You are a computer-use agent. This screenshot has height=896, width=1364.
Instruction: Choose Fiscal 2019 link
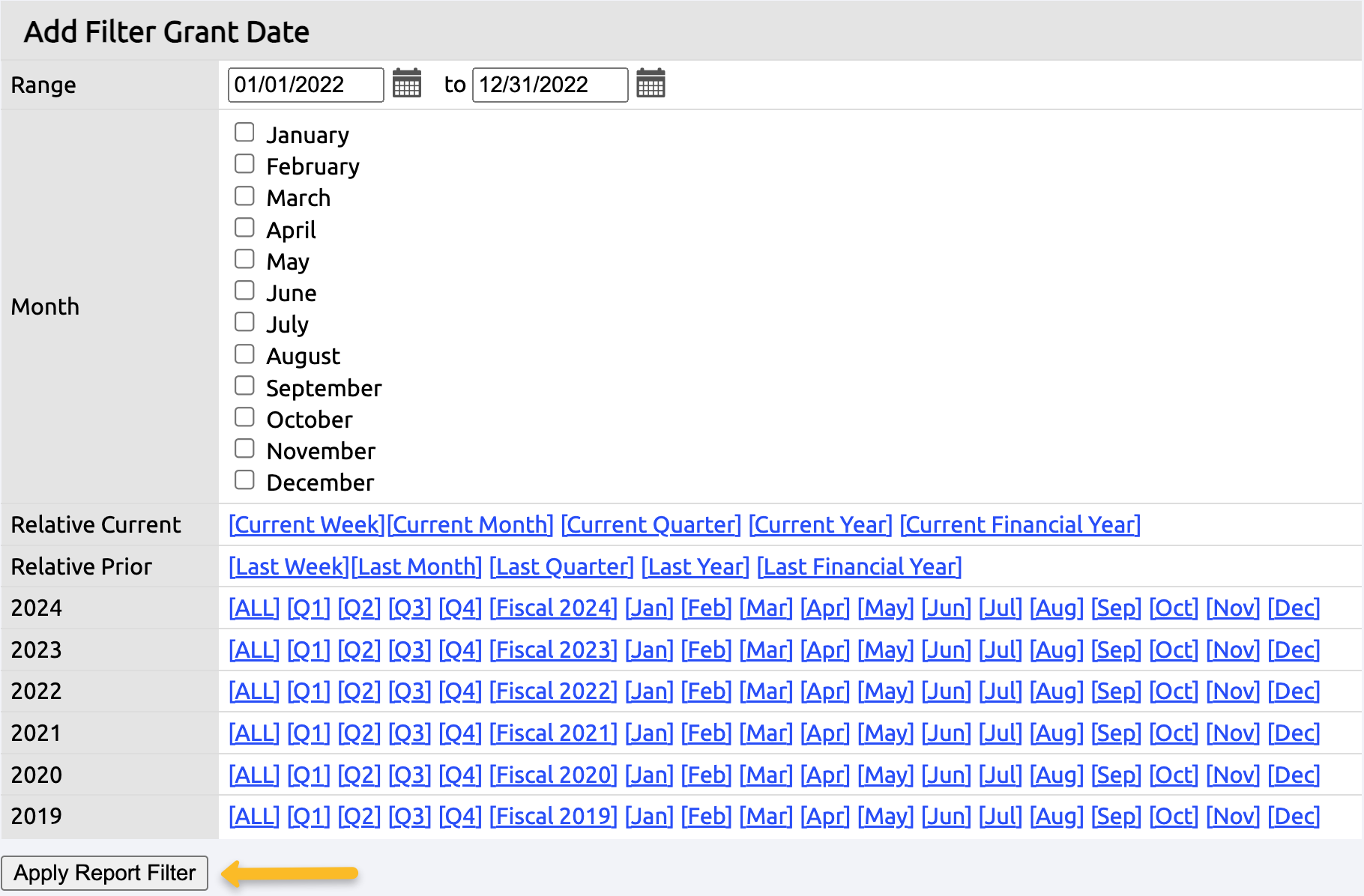click(553, 816)
